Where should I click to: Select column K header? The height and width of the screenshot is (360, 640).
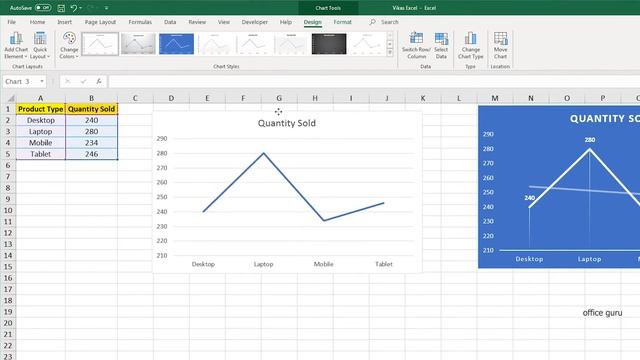tap(423, 98)
